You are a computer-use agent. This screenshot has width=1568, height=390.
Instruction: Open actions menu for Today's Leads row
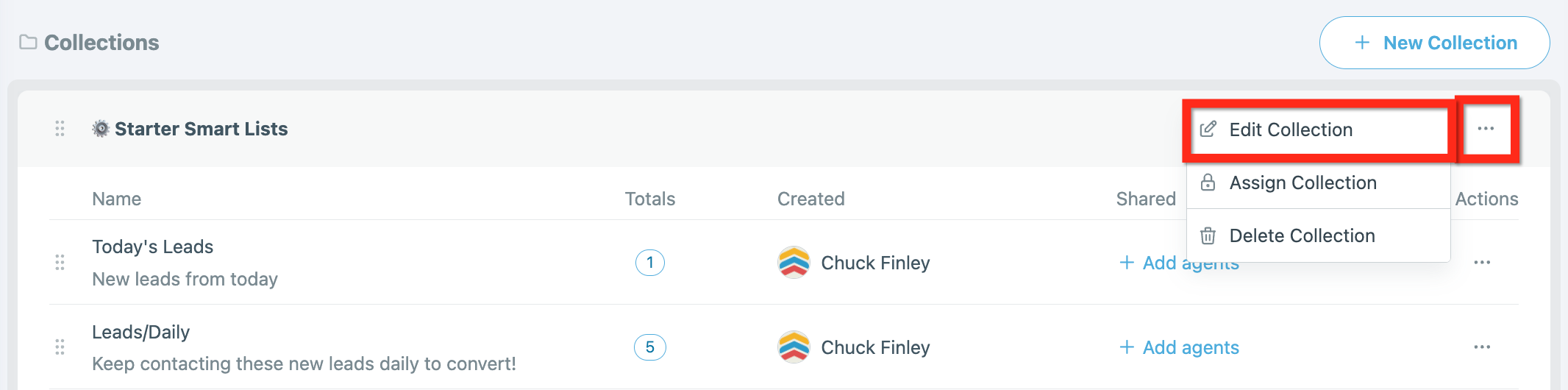pos(1482,263)
